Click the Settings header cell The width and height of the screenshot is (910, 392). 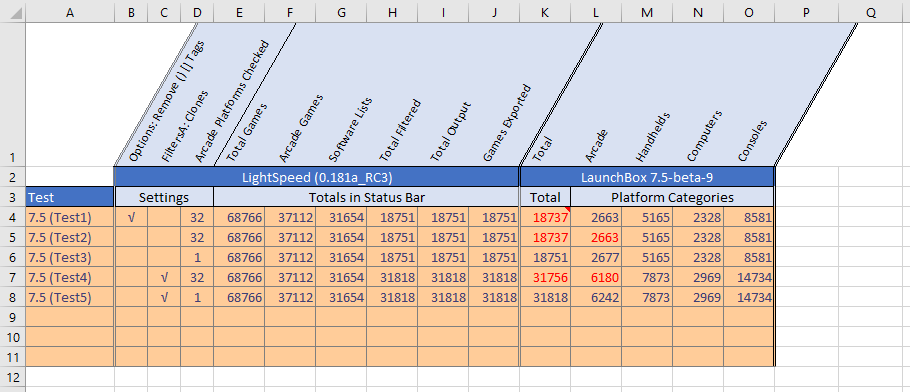pos(164,197)
